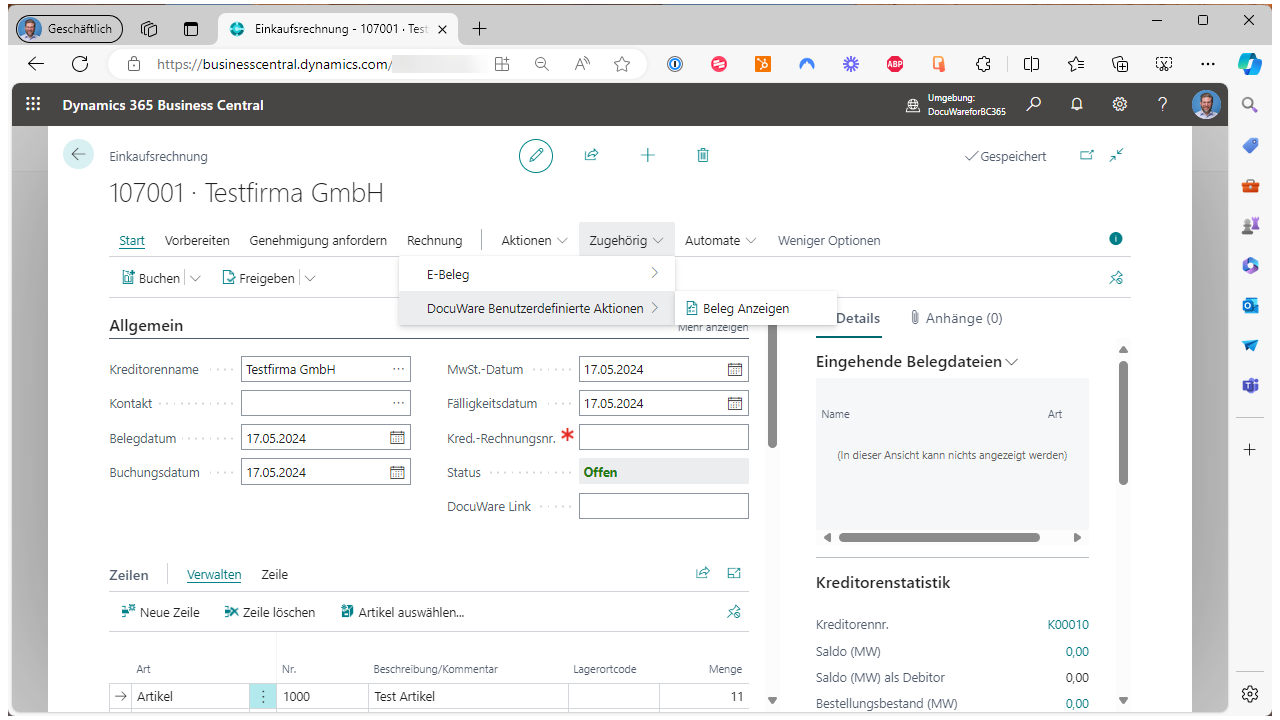1280x720 pixels.
Task: Click horizontal scrollbar in Eingehende Belegdateien
Action: (x=939, y=537)
